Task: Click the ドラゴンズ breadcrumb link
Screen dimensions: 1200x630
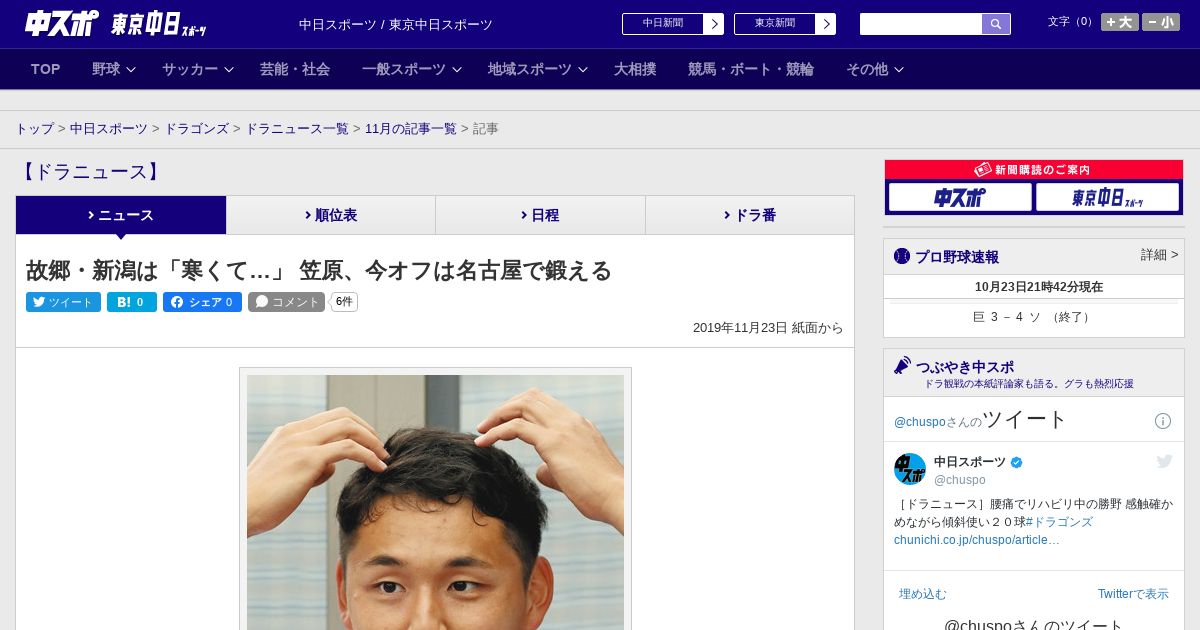Action: coord(196,129)
